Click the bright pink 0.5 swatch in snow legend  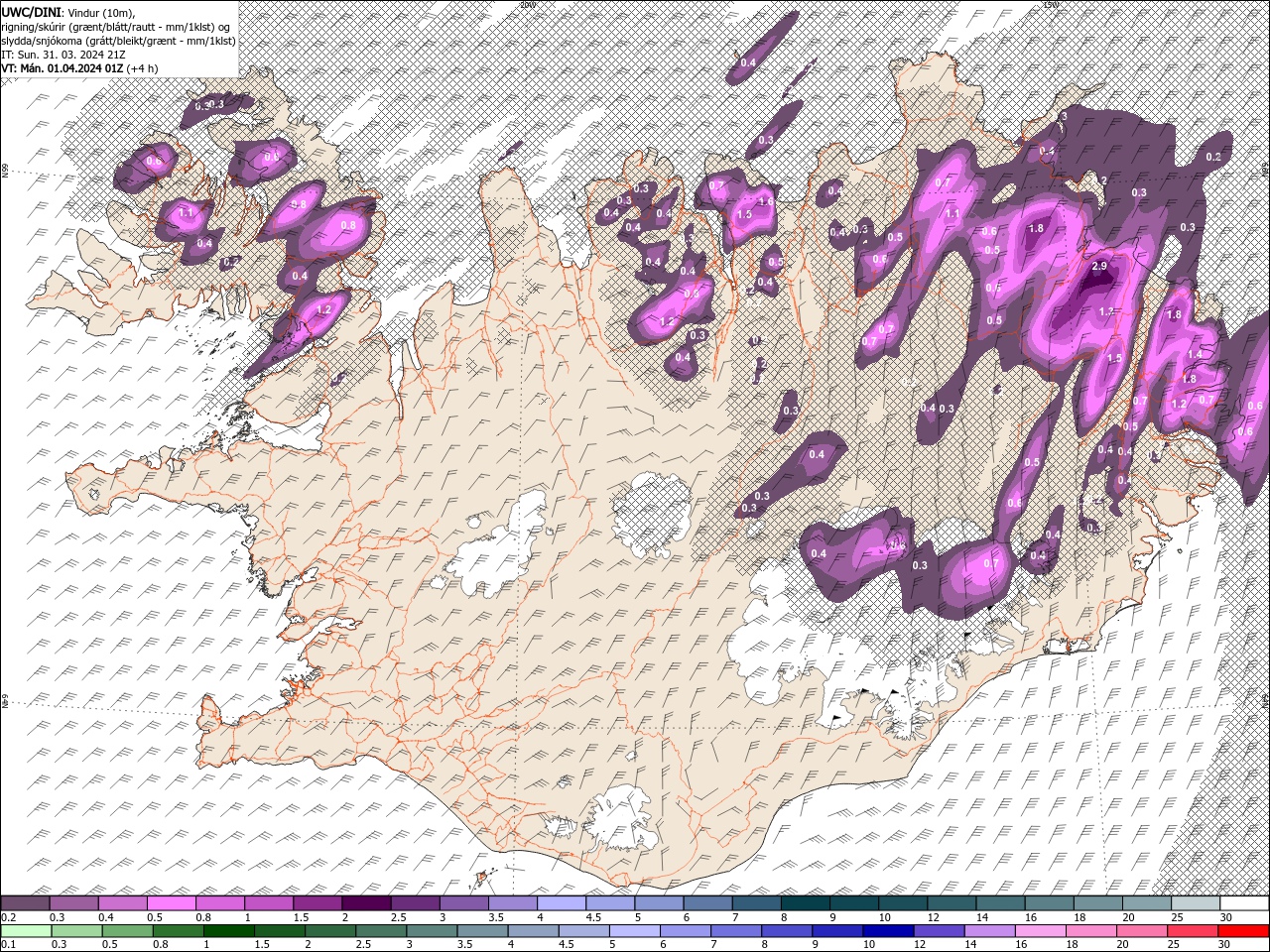171,903
